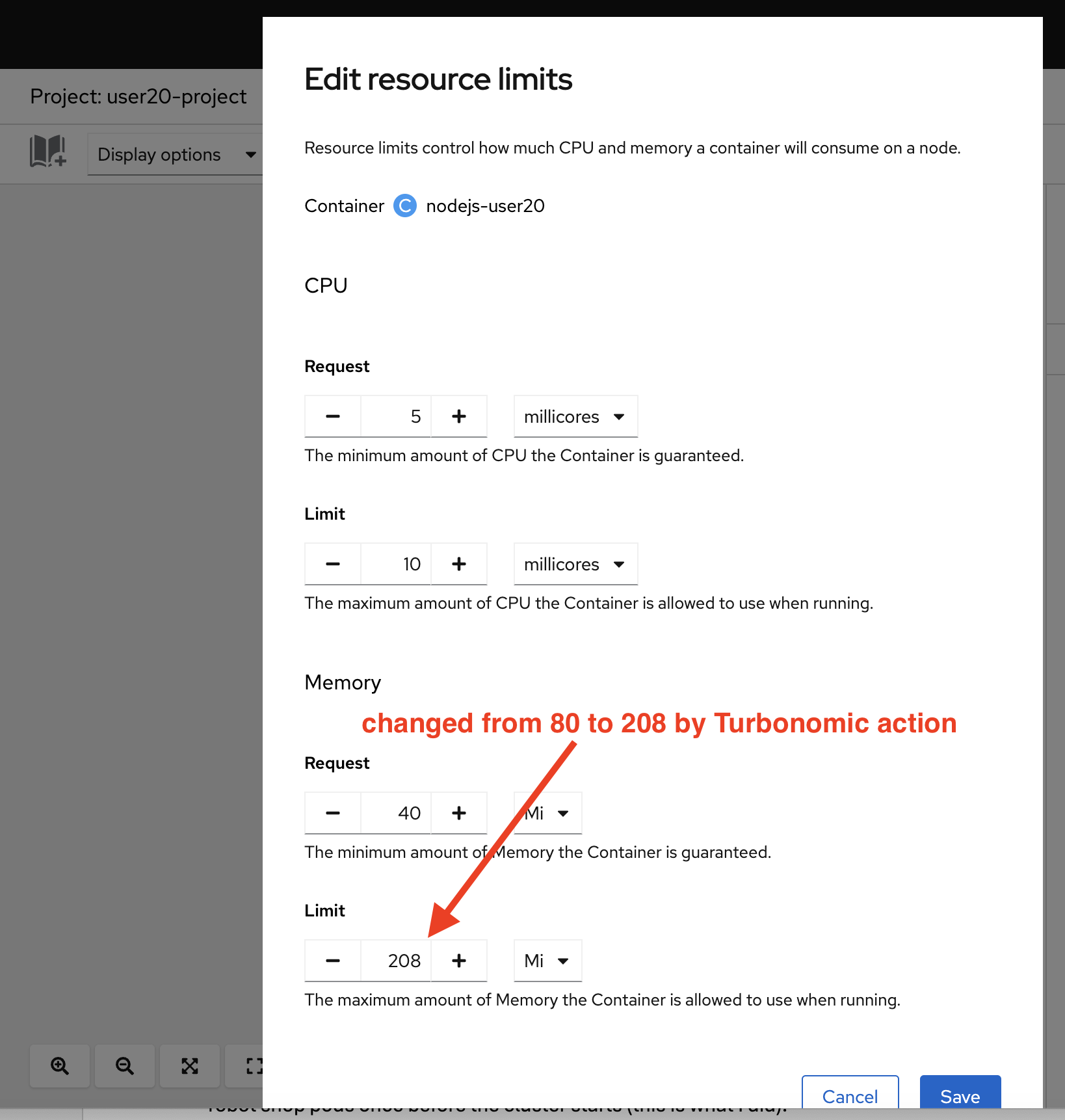Click Project: user20-project label
This screenshot has height=1120, width=1065.
click(x=138, y=96)
